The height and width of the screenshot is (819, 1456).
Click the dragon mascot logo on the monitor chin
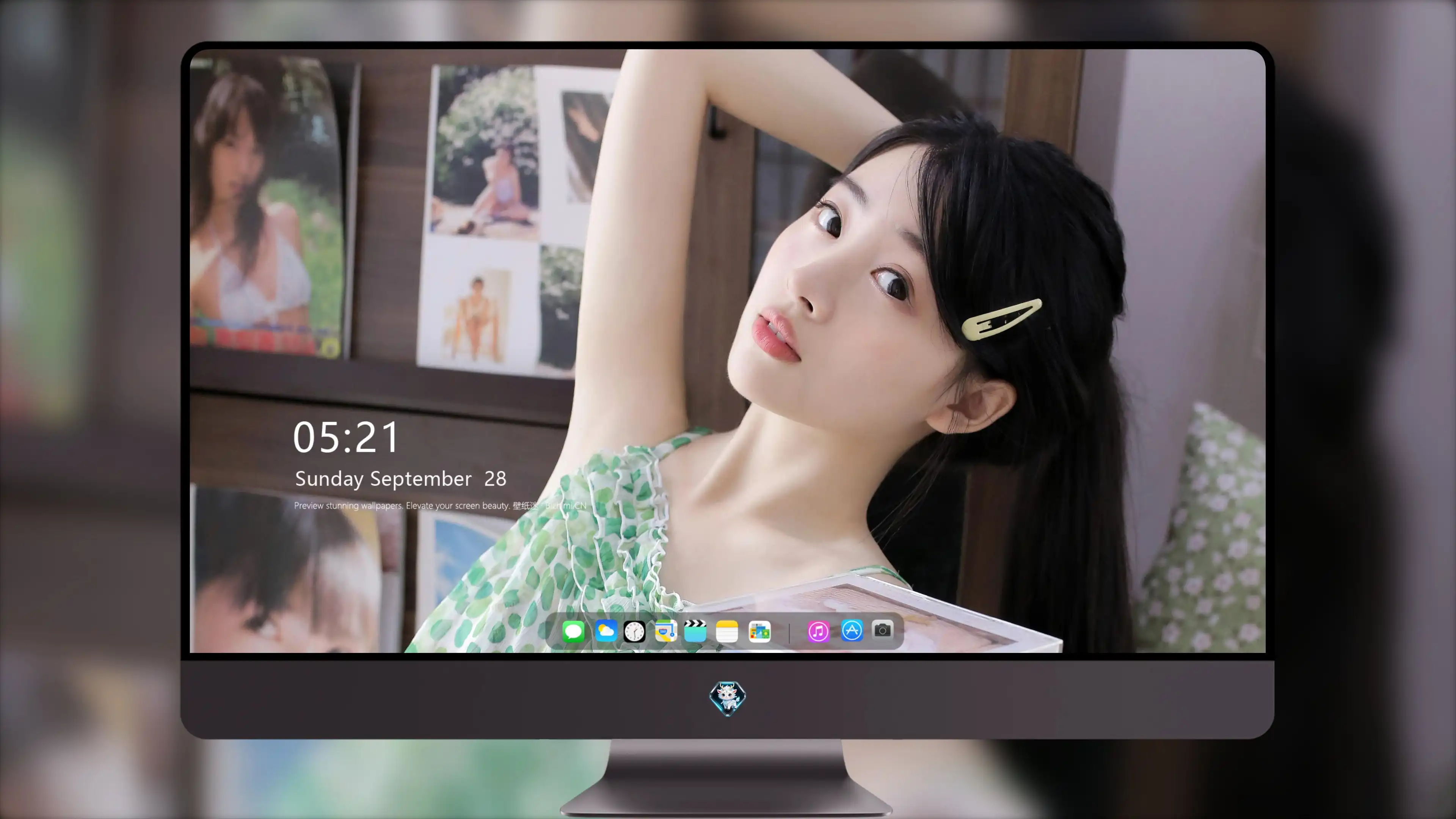click(x=728, y=698)
